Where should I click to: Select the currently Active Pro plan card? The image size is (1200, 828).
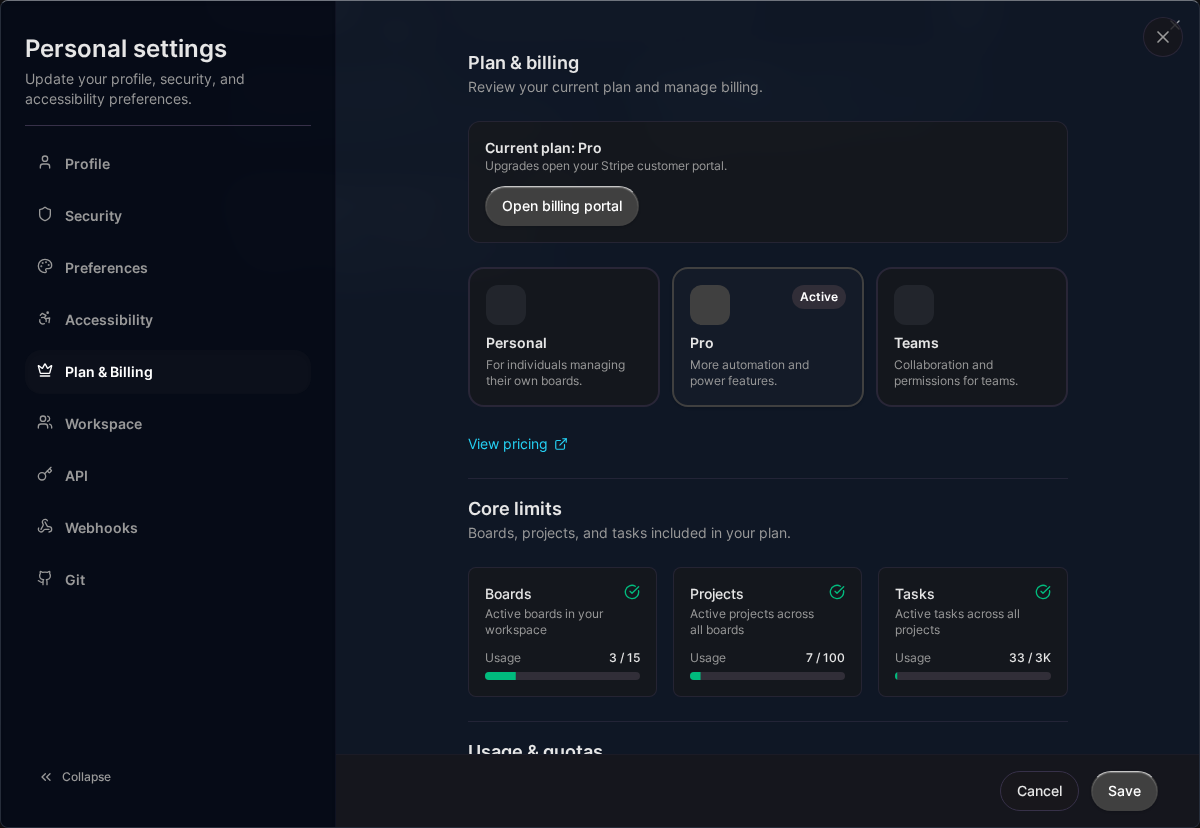[767, 337]
